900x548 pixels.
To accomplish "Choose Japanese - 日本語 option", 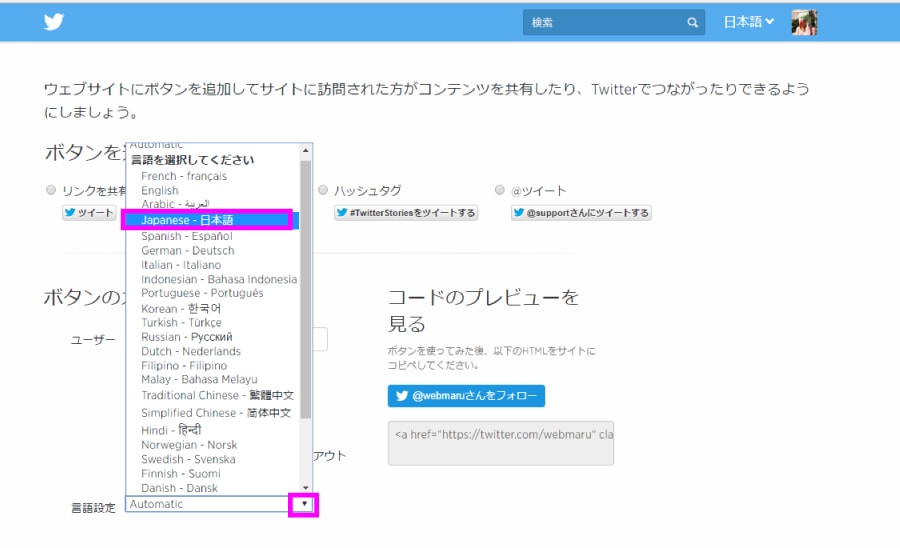I will coord(212,220).
